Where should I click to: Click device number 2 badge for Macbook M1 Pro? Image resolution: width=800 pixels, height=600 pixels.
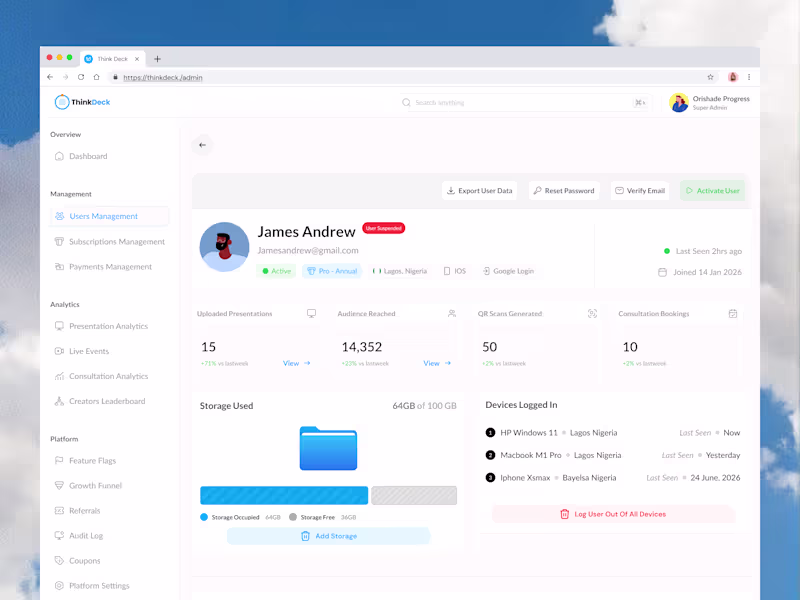[x=490, y=455]
